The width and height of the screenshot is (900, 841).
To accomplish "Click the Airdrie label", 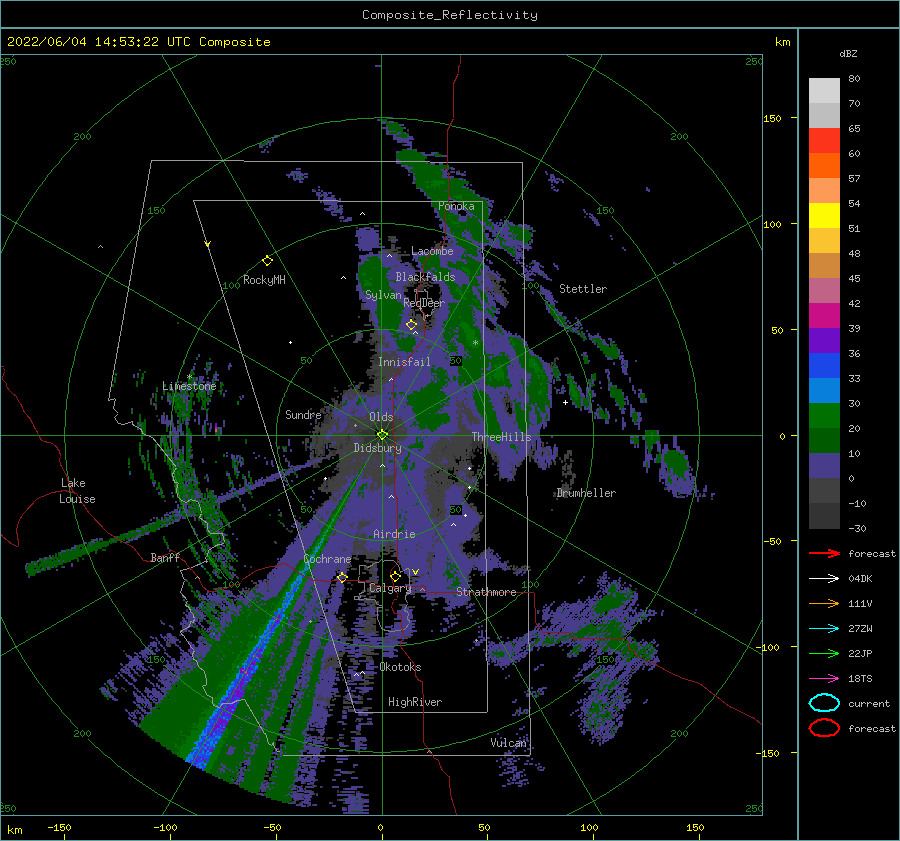I will point(394,534).
